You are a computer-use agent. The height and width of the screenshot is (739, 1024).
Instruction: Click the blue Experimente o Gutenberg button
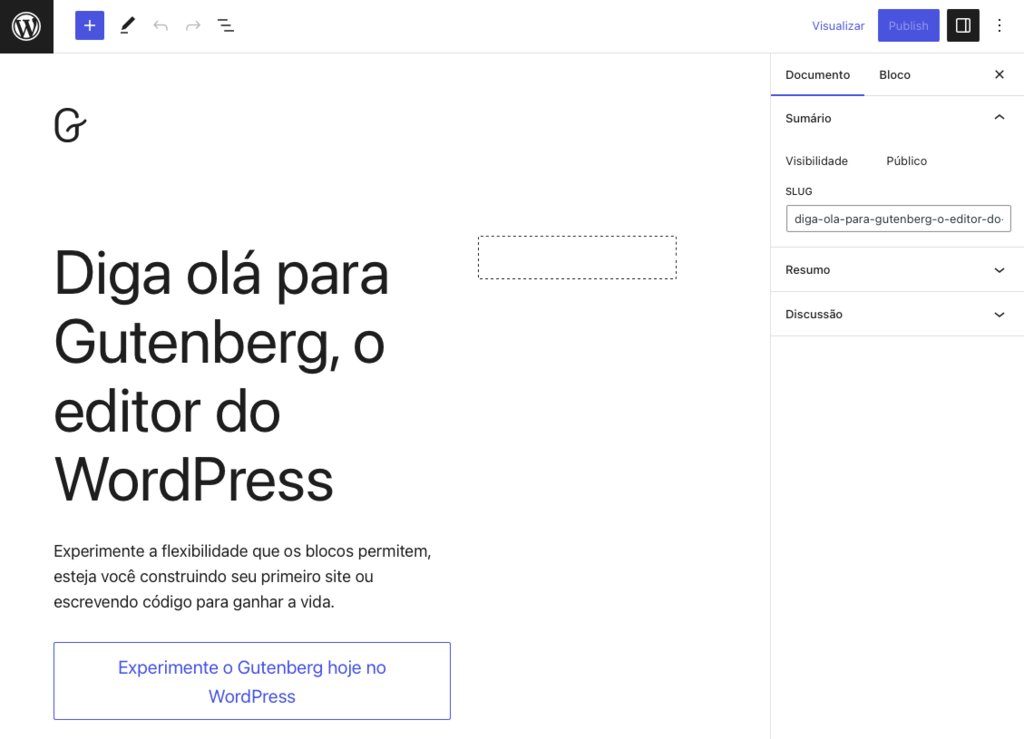(251, 681)
